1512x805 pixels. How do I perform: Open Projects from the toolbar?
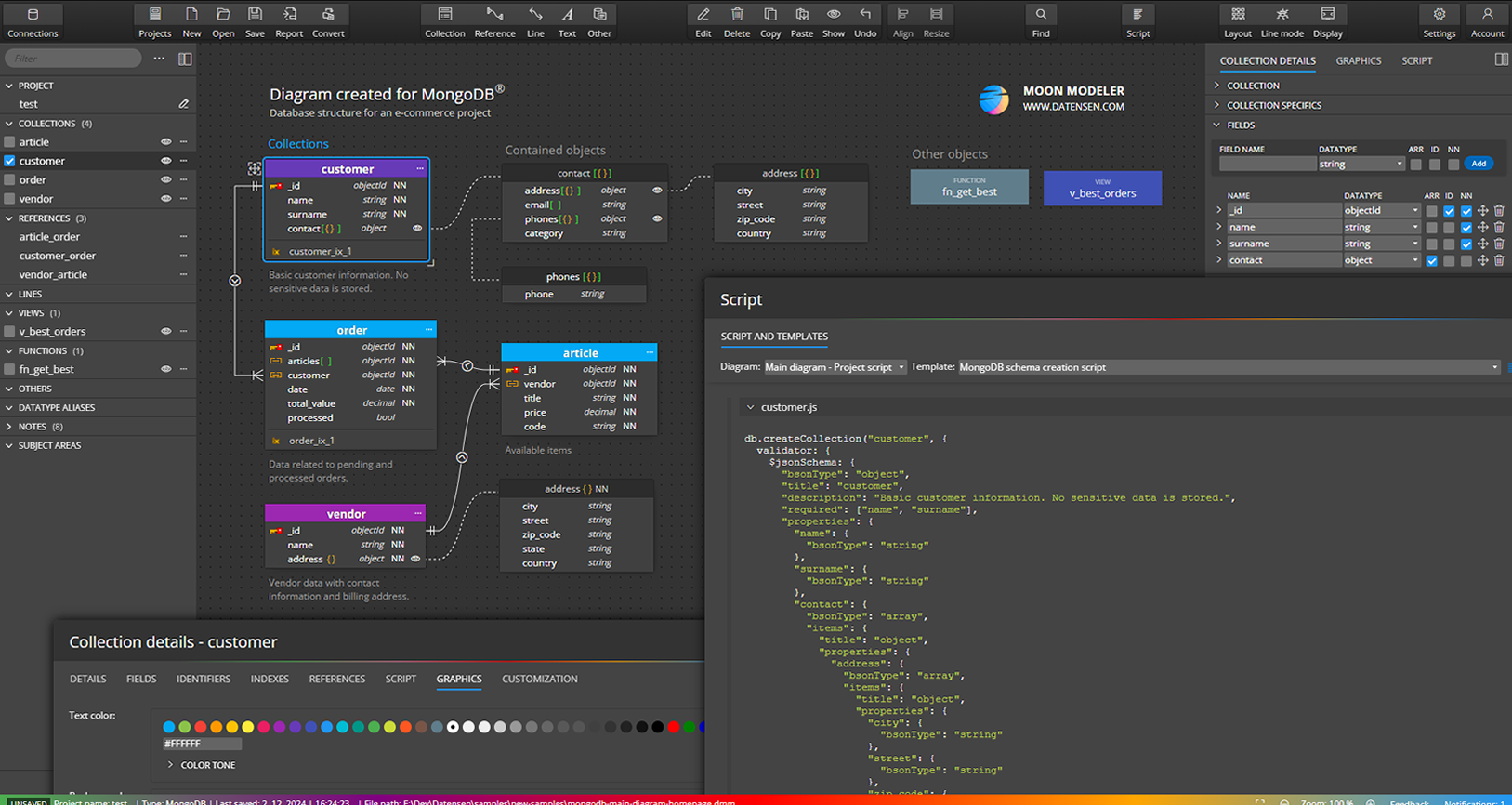click(x=154, y=21)
